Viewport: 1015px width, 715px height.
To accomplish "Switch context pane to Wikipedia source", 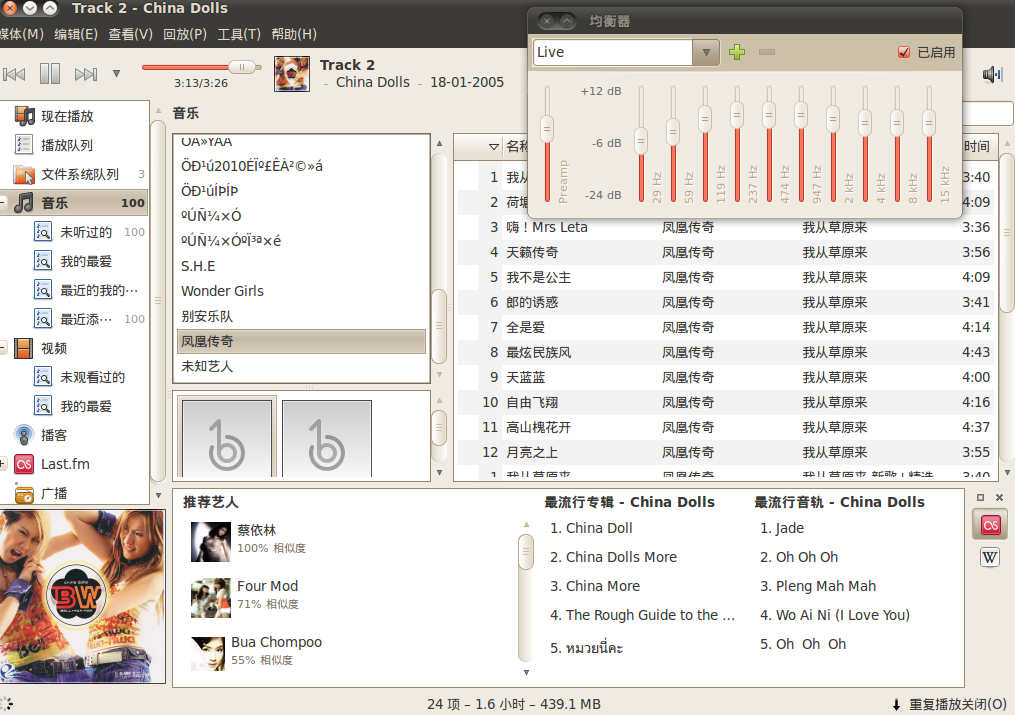I will click(990, 557).
